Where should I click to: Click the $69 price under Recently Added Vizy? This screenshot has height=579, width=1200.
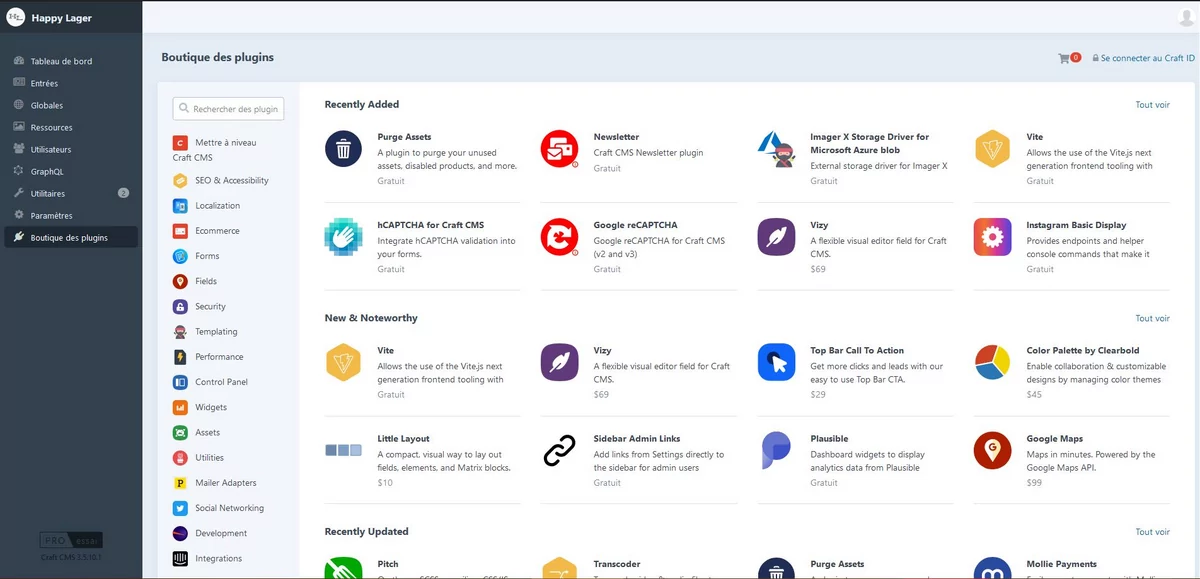click(818, 270)
